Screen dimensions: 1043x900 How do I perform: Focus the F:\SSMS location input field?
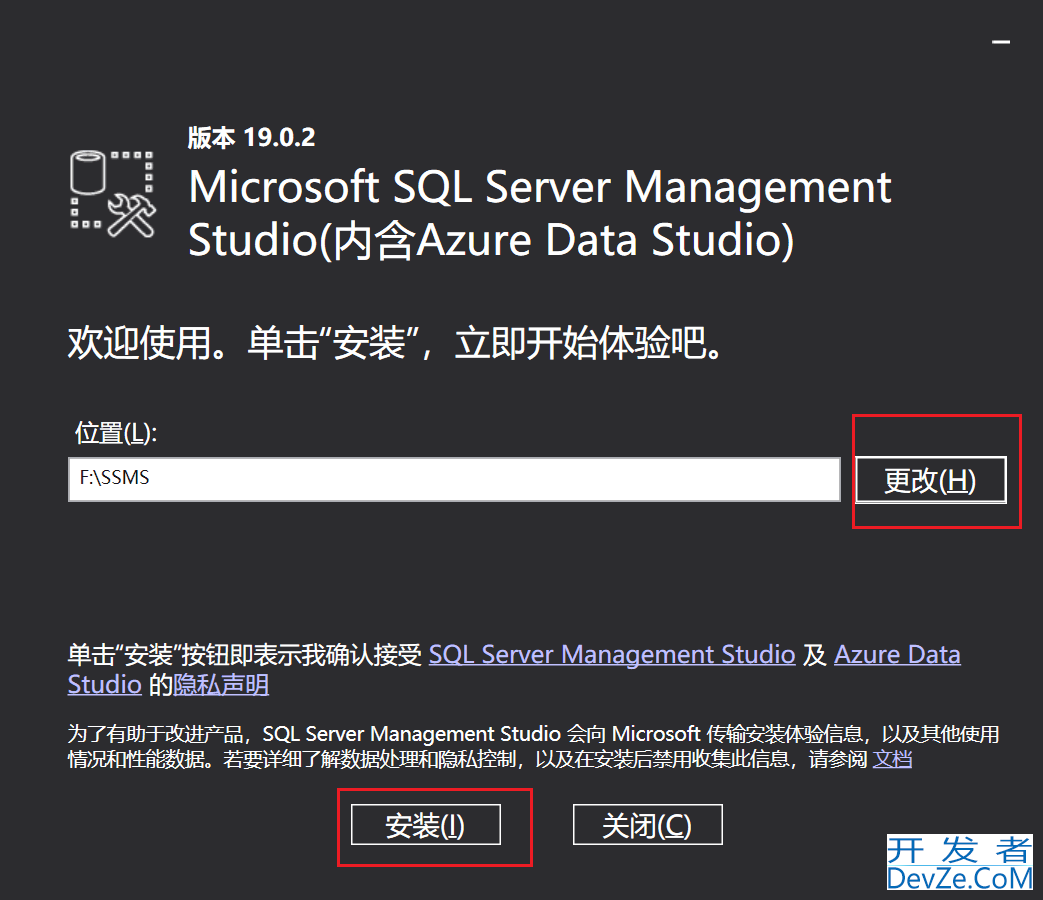[x=454, y=479]
